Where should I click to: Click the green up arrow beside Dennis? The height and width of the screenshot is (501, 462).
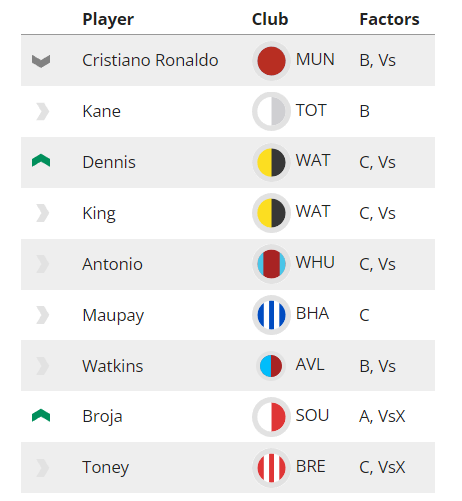click(x=41, y=160)
